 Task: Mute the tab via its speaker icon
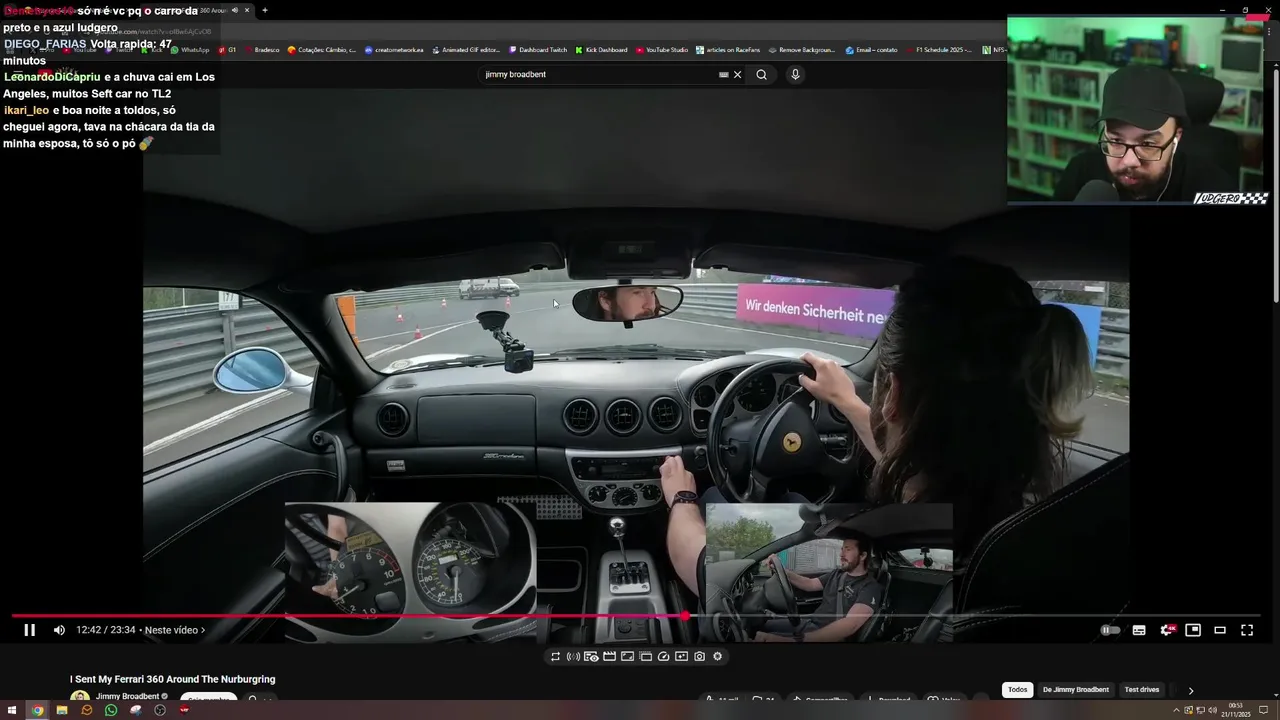tap(235, 10)
